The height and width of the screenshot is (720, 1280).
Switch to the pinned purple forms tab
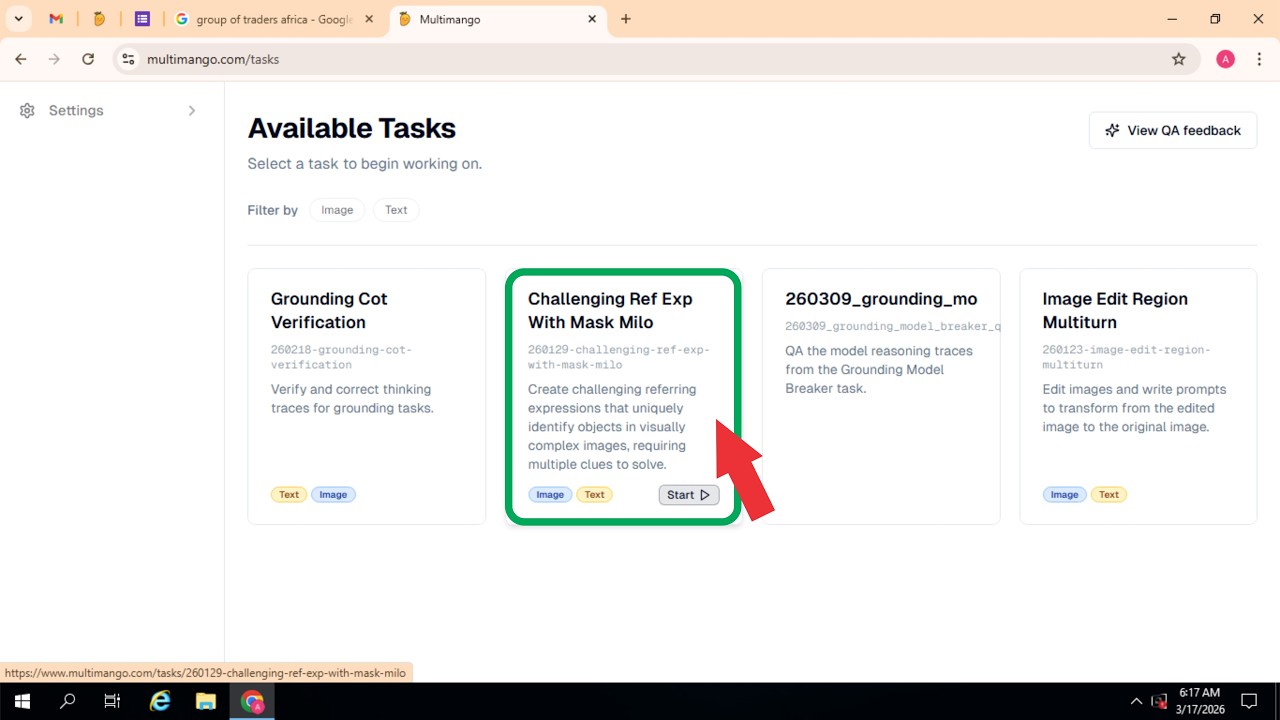(x=142, y=19)
